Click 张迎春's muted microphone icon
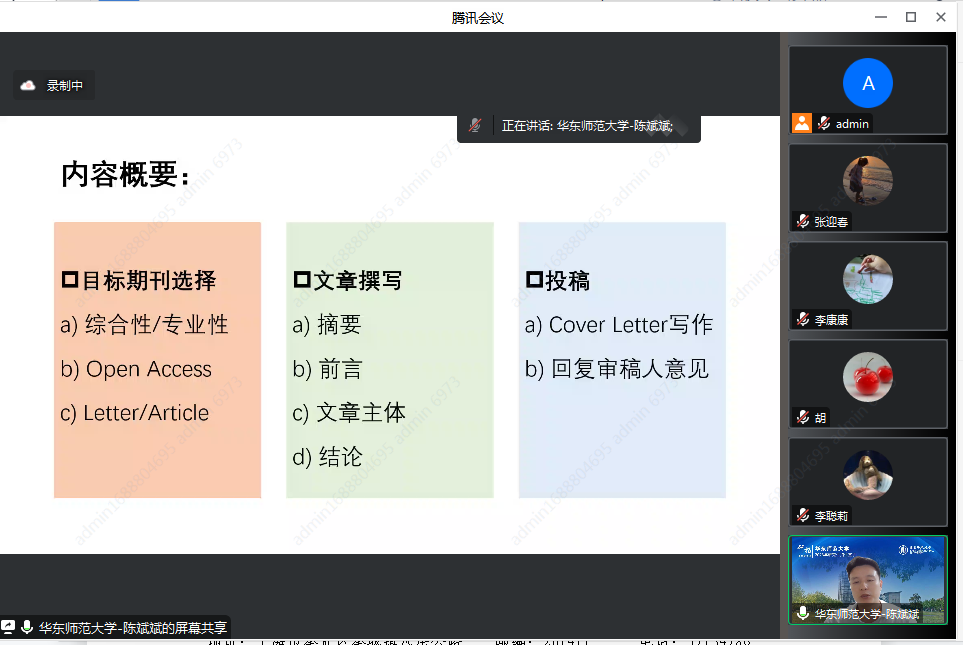Viewport: 963px width, 645px height. (802, 221)
